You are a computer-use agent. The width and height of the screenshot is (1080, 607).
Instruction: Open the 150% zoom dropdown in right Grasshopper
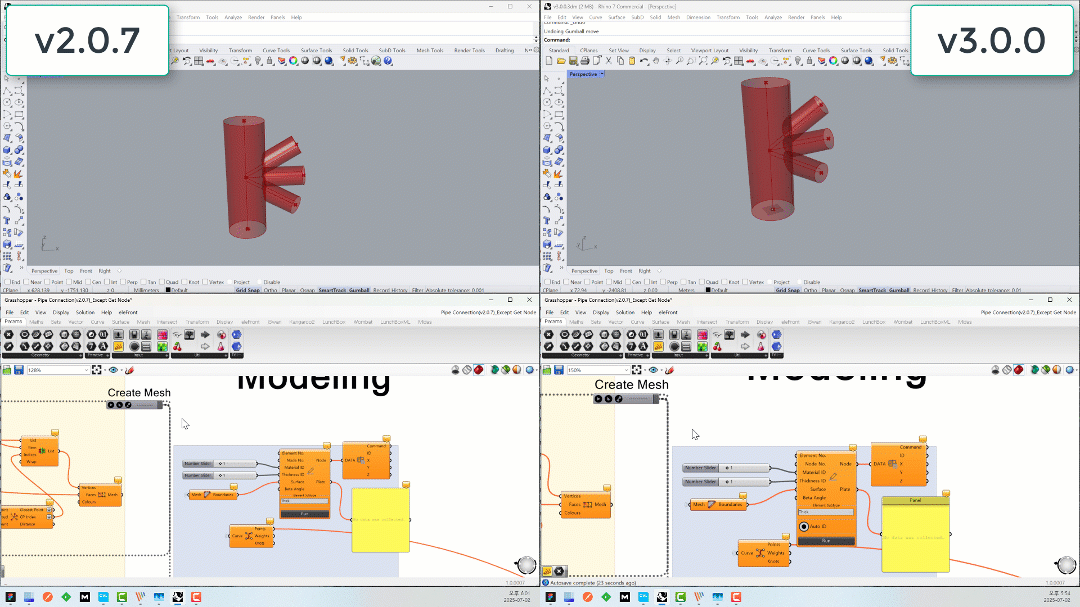point(598,370)
